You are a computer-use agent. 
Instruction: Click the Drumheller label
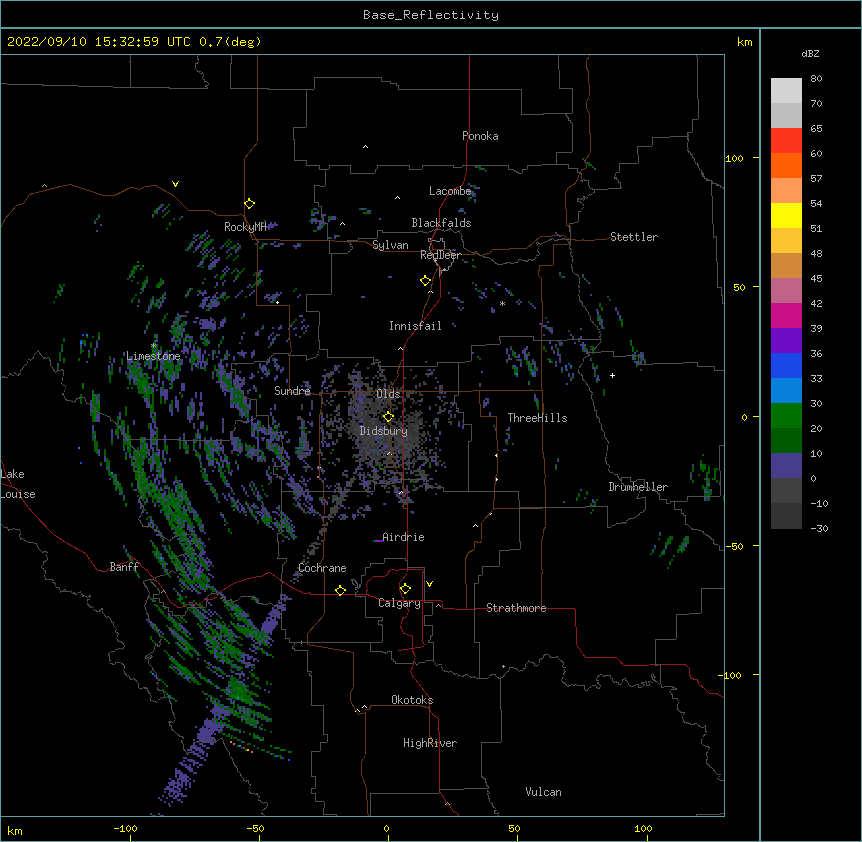point(638,487)
